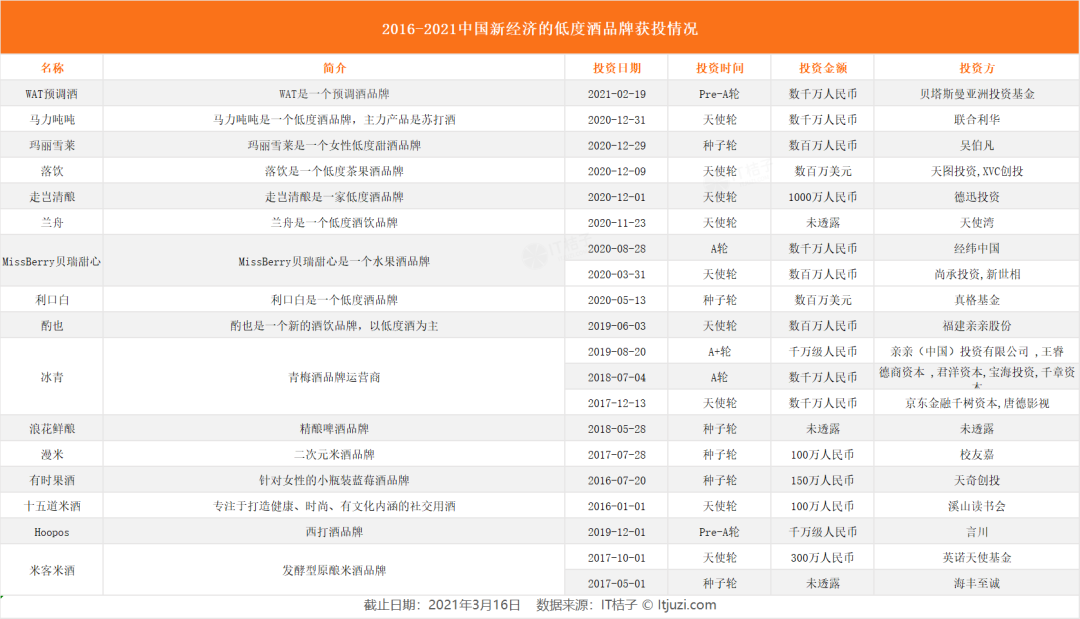Screen dimensions: 1080x619
Task: Click description 二次元米酒品牌
Action: (334, 455)
